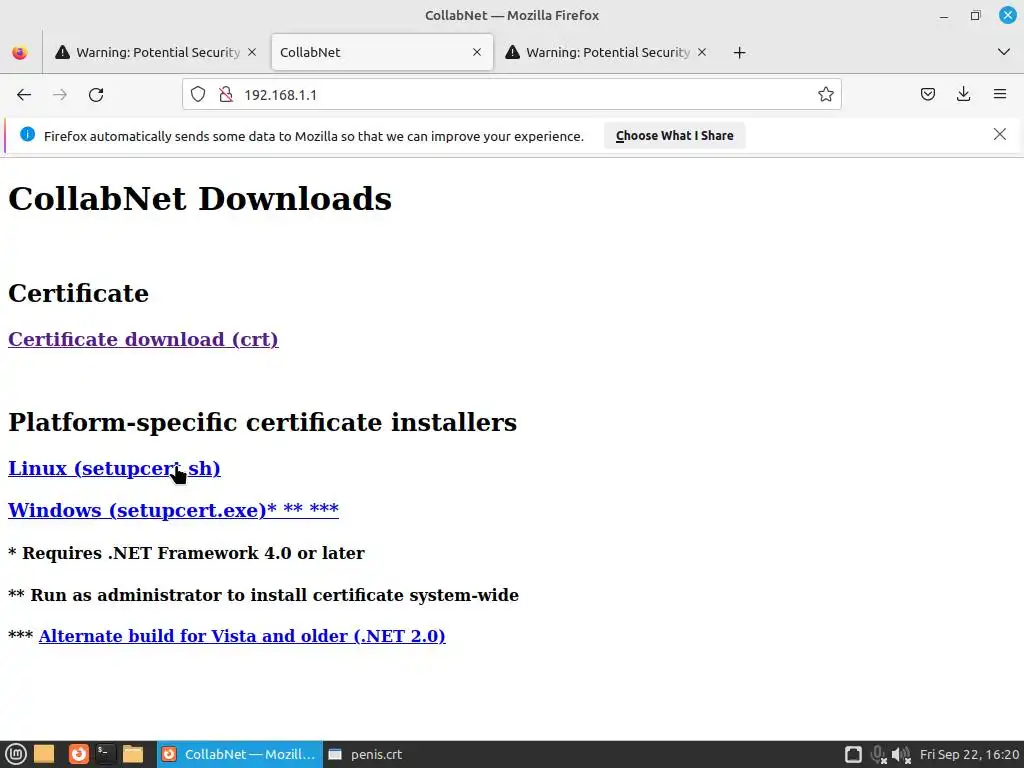This screenshot has height=768, width=1024.
Task: Open a new tab with the plus button
Action: point(739,53)
